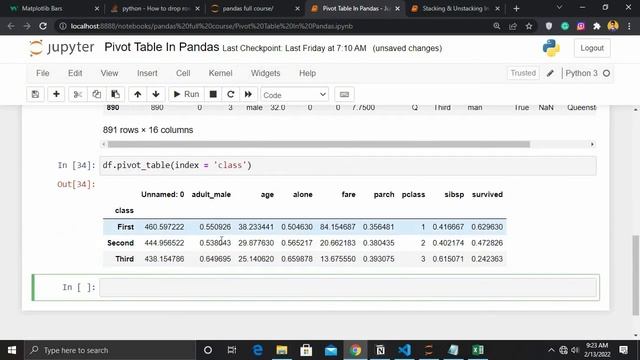
Task: Open tab search dropdown chevron
Action: point(560,7)
